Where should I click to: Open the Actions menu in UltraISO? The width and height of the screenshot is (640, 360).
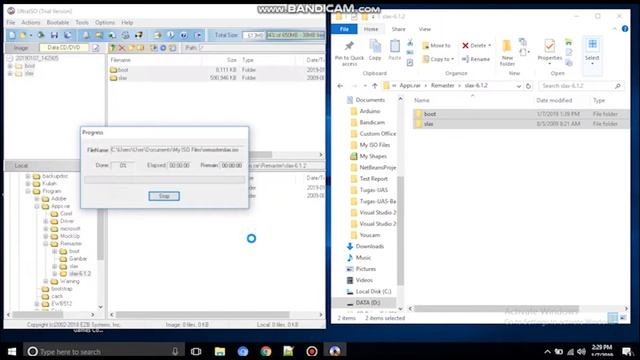[x=31, y=22]
